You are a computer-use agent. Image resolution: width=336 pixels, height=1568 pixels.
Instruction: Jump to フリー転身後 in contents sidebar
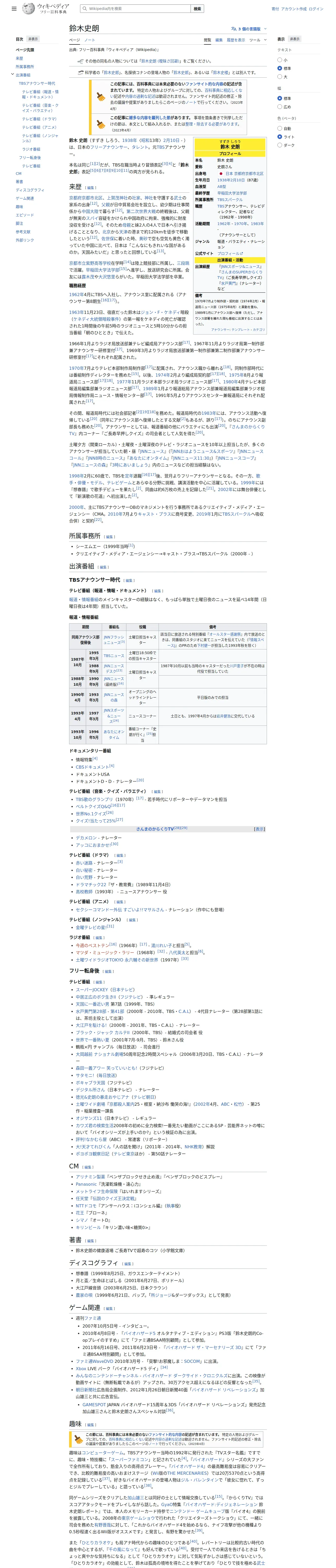[x=30, y=158]
